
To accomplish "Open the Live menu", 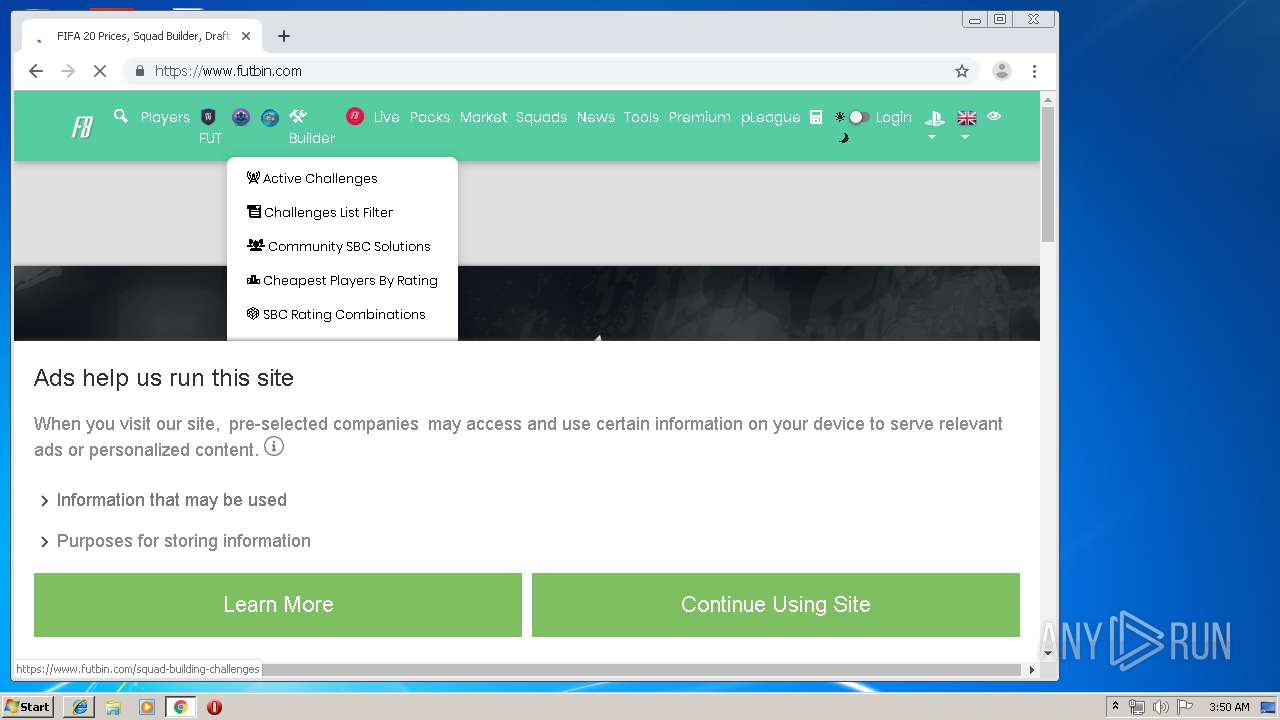I will [386, 117].
